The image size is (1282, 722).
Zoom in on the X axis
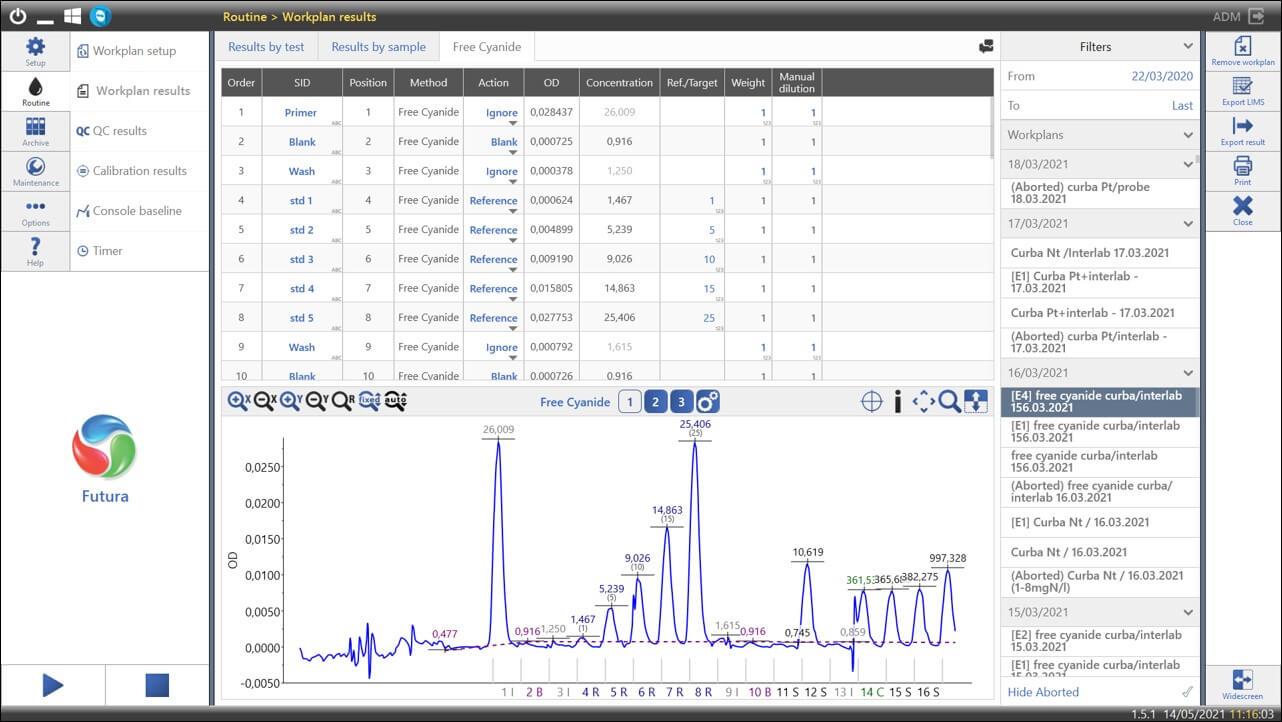[238, 401]
